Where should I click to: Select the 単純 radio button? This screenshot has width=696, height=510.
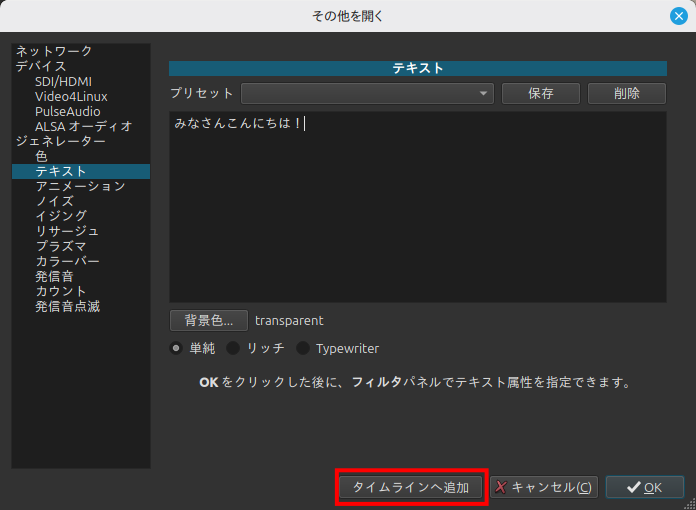[177, 348]
